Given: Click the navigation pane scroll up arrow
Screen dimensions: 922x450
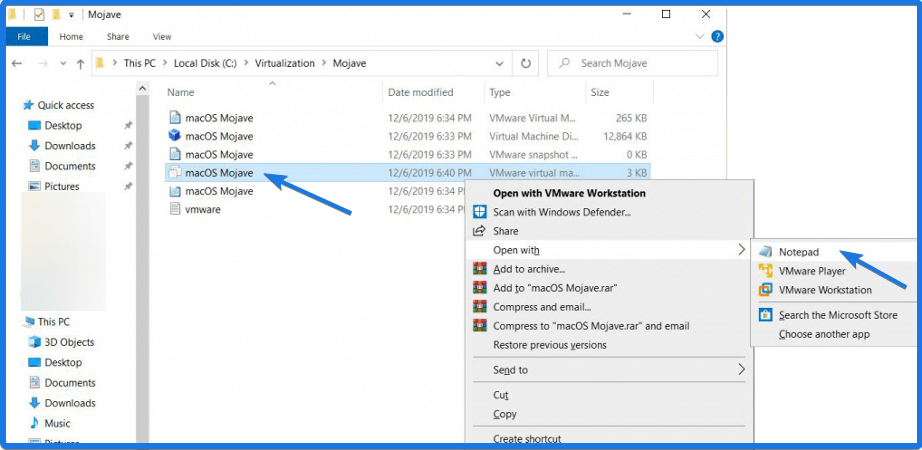Looking at the screenshot, I should pyautogui.click(x=142, y=89).
